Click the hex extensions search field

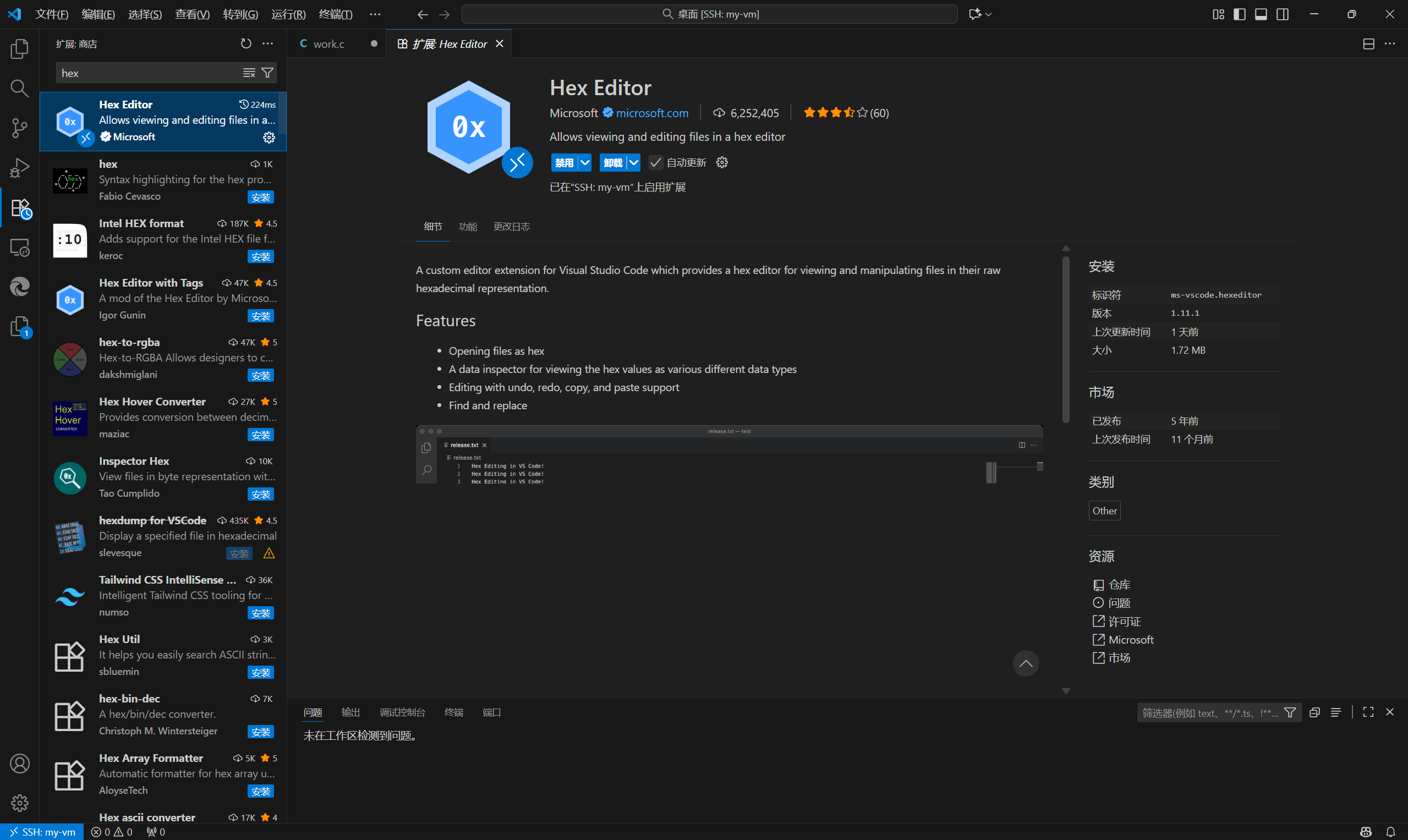click(147, 73)
